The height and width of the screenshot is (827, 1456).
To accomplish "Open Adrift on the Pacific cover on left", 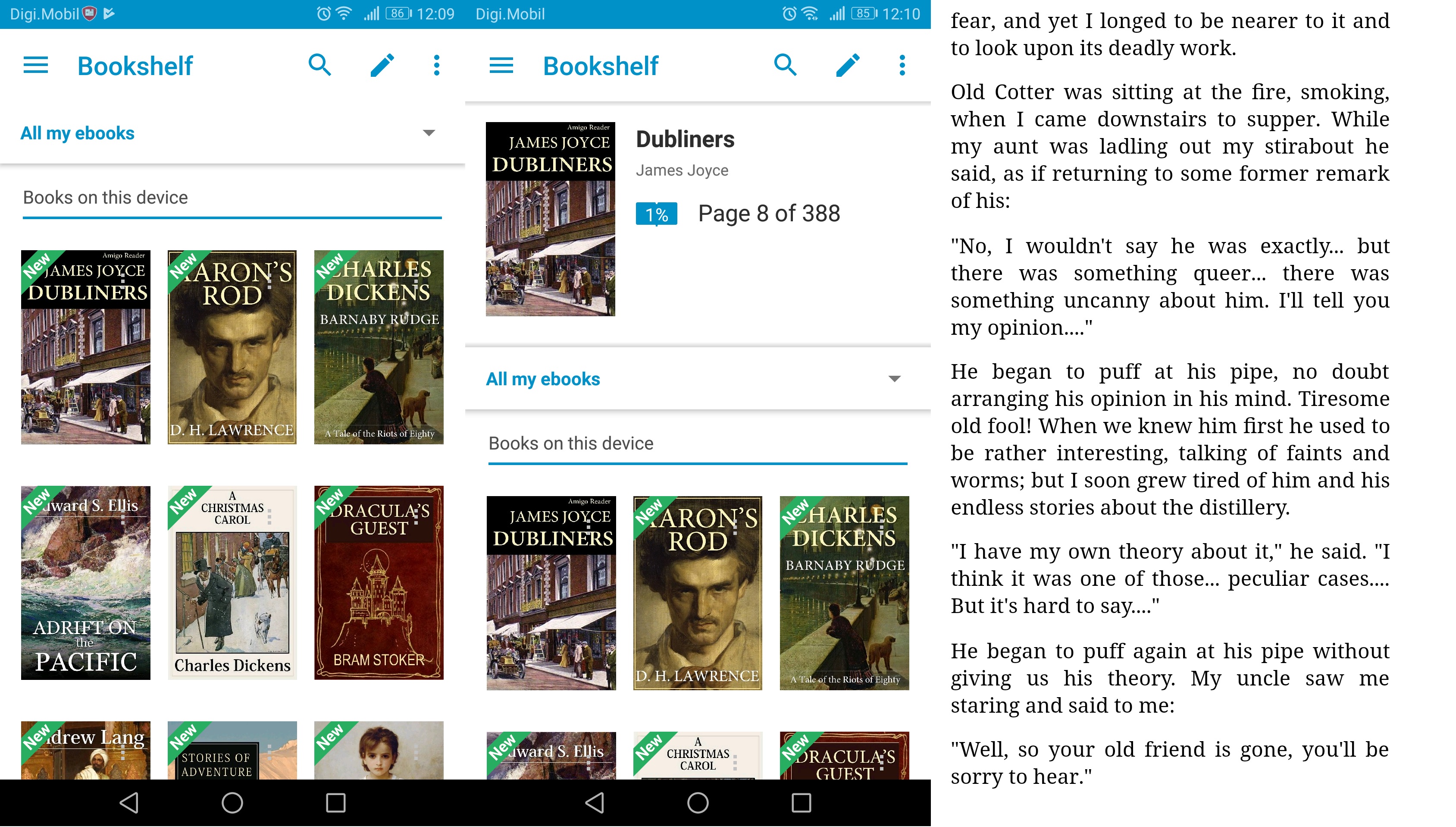I will (86, 583).
